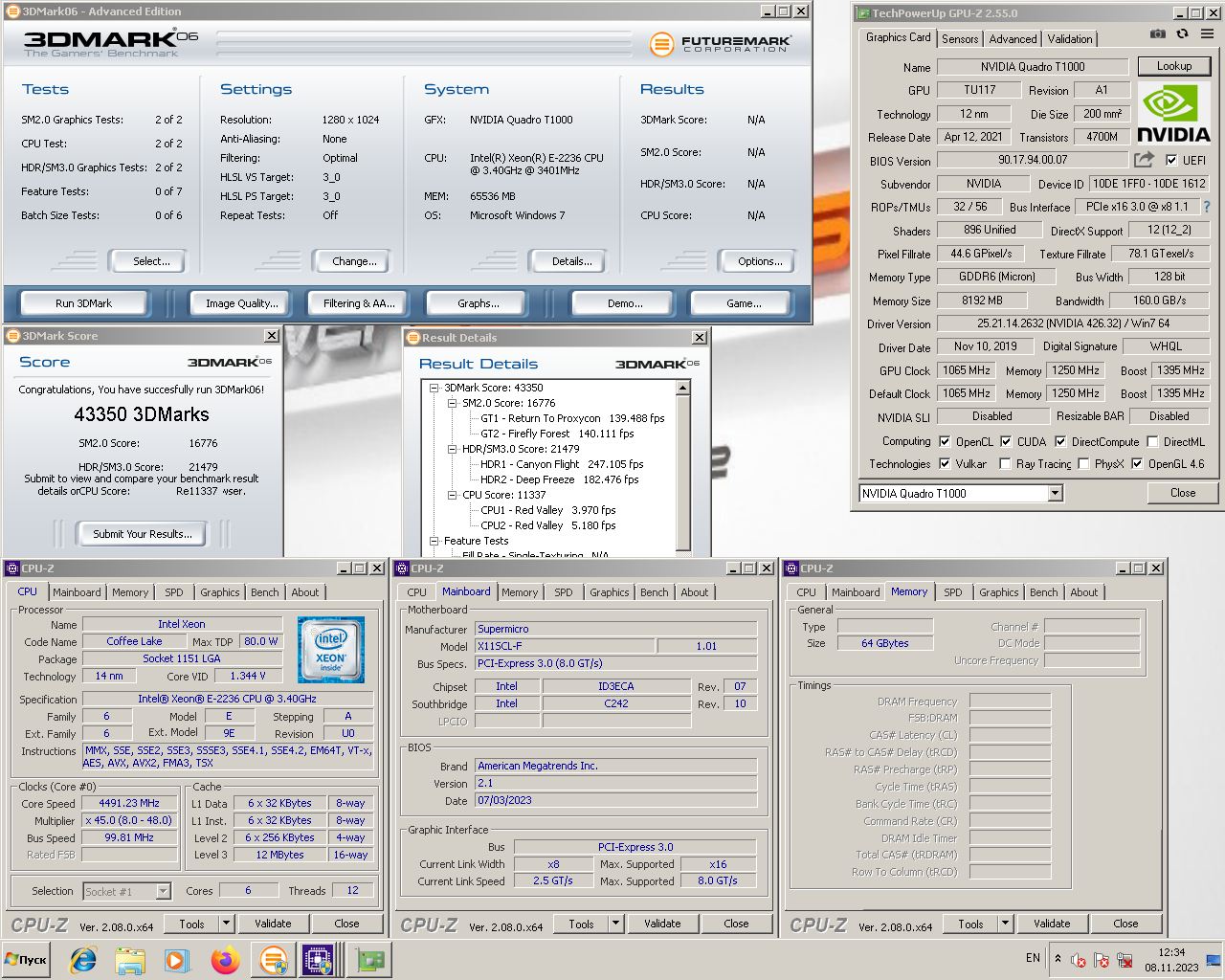Open the NVIDIA Quadro T1000 GPU dropdown
This screenshot has width=1225, height=980.
[1055, 494]
